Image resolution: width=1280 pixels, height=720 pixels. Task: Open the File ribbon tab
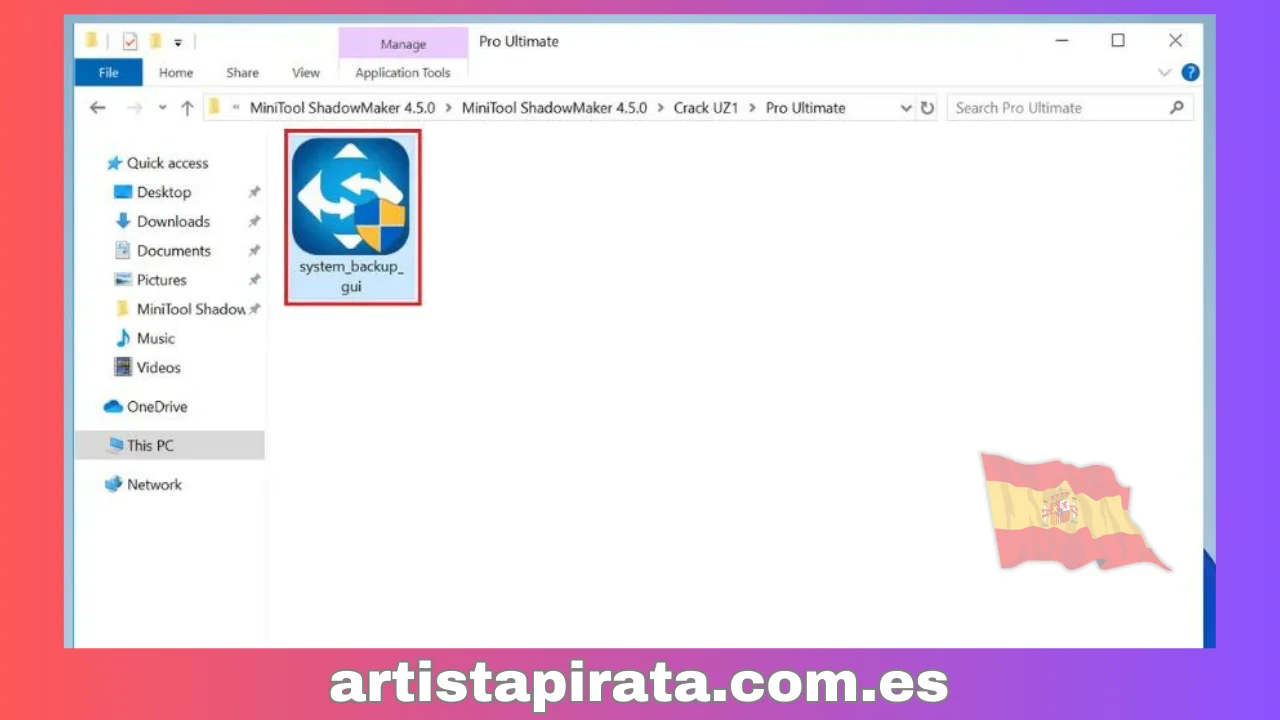[x=109, y=72]
